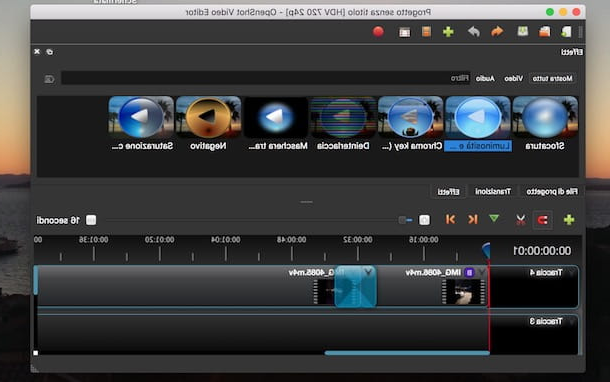Image resolution: width=610 pixels, height=382 pixels.
Task: Select the Sfocatura effect thumbnail
Action: [x=545, y=118]
